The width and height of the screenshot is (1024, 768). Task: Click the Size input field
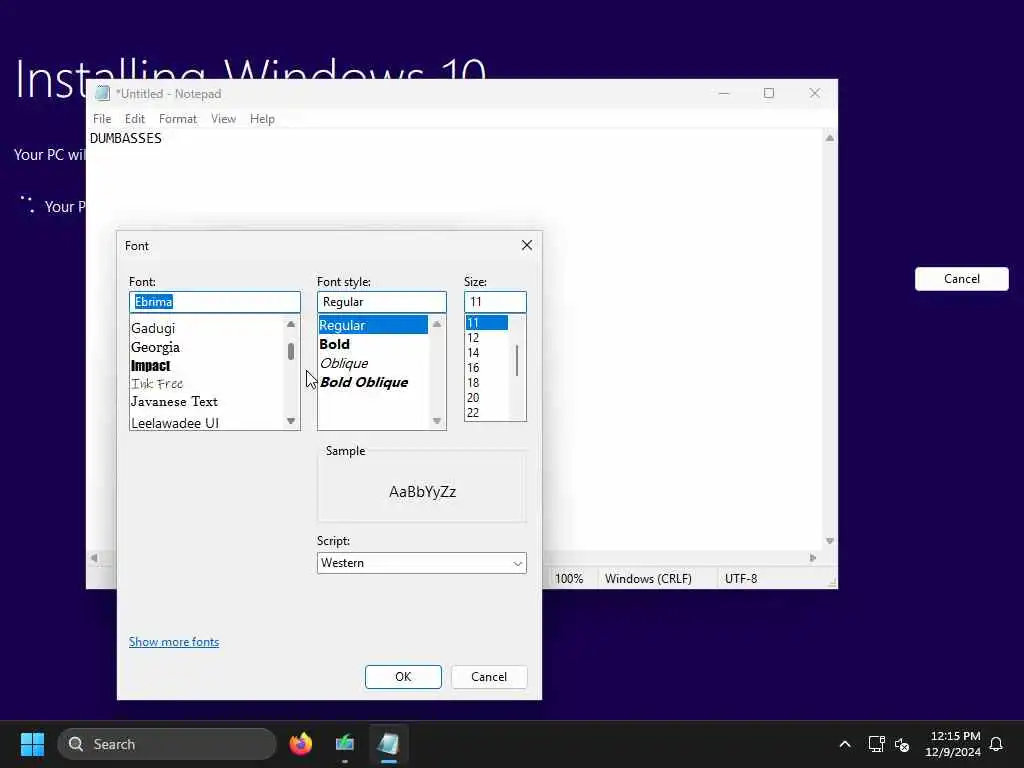(x=495, y=302)
